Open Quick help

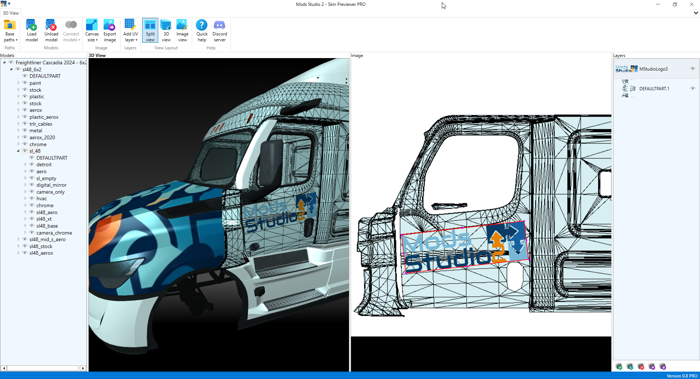202,25
